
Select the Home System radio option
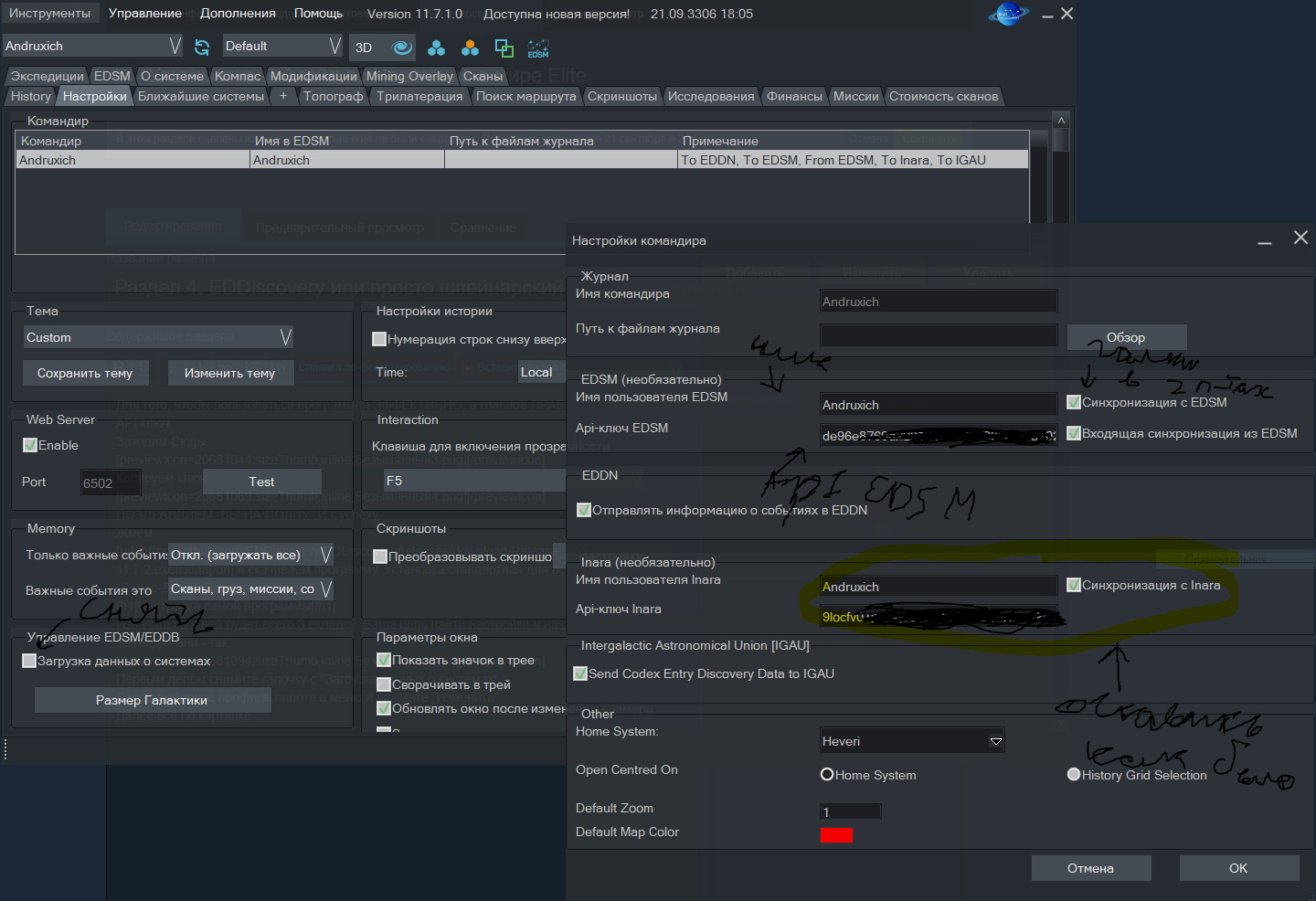[x=827, y=775]
